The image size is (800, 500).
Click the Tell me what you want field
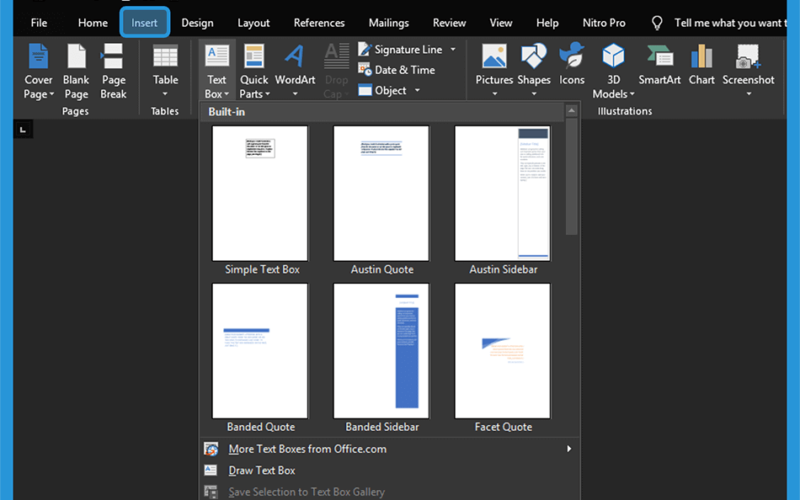[x=730, y=23]
